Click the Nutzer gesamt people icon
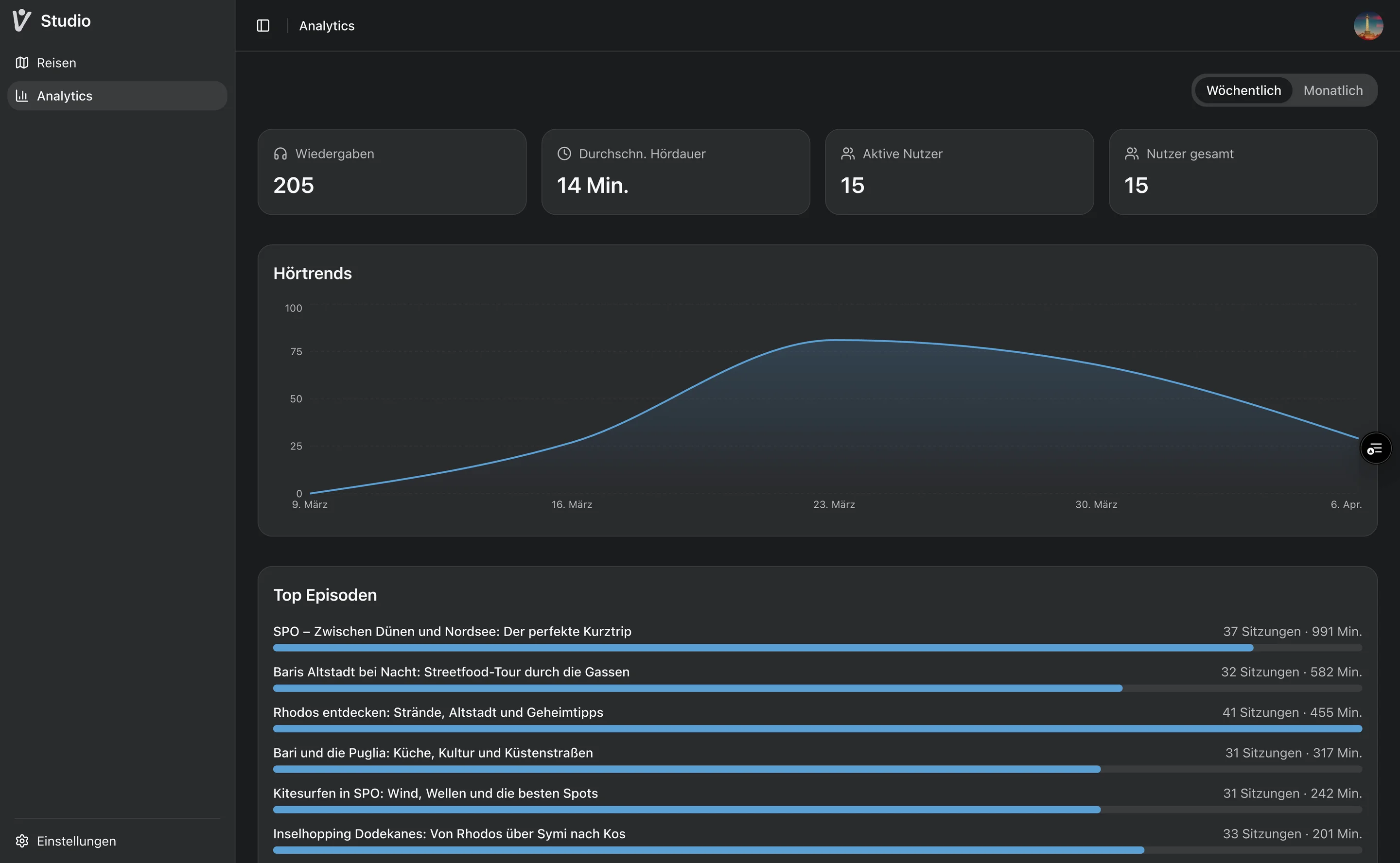 tap(1131, 153)
